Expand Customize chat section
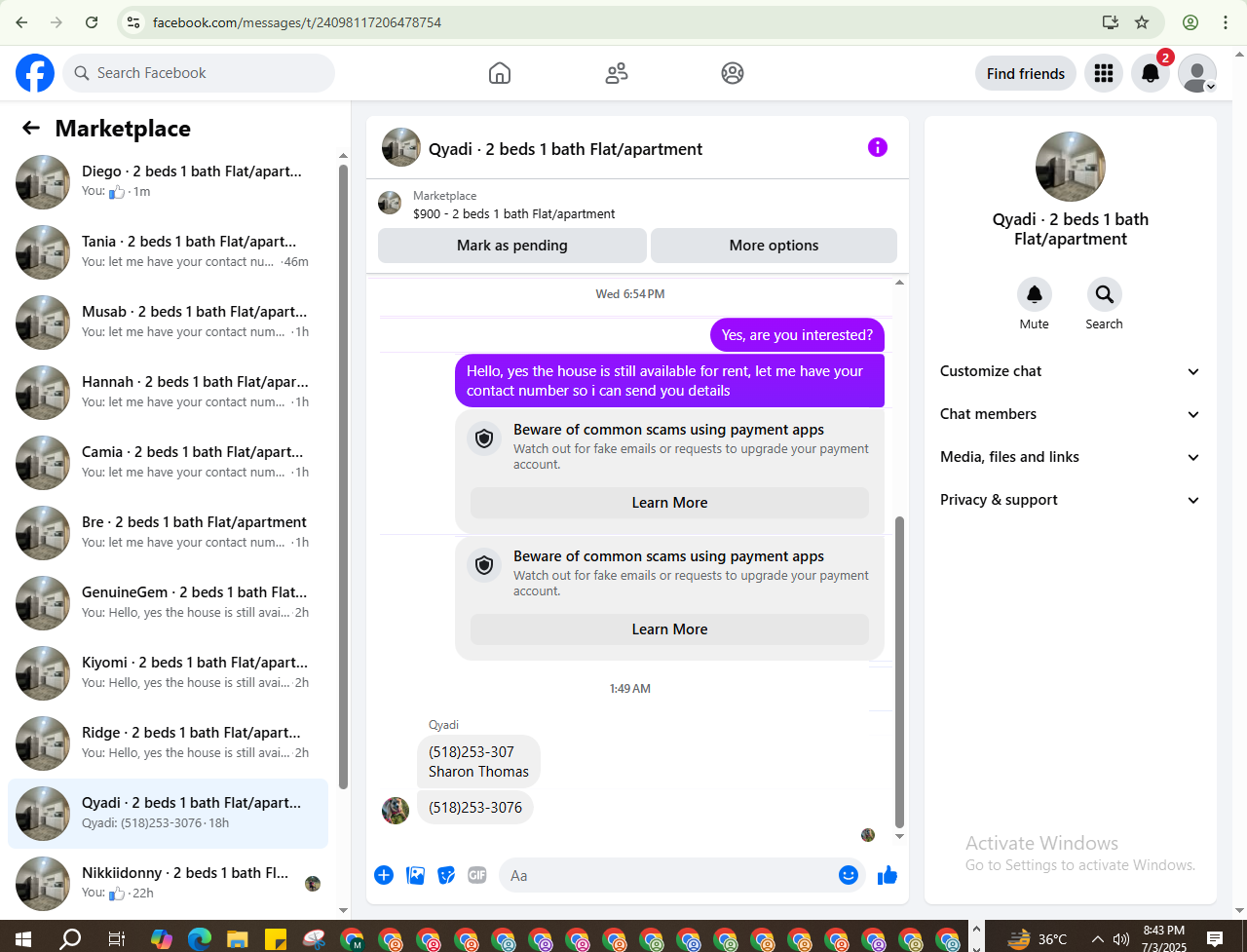This screenshot has height=952, width=1247. click(1070, 371)
